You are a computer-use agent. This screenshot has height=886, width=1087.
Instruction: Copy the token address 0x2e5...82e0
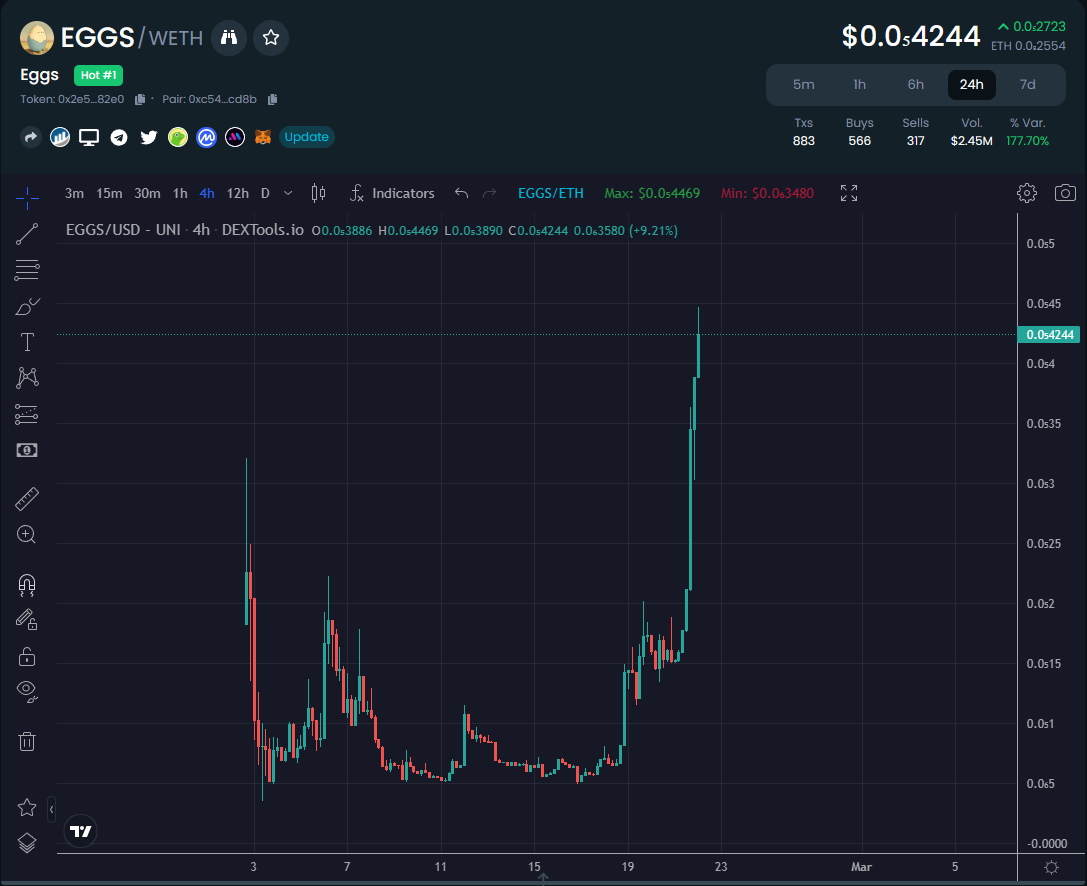click(140, 99)
